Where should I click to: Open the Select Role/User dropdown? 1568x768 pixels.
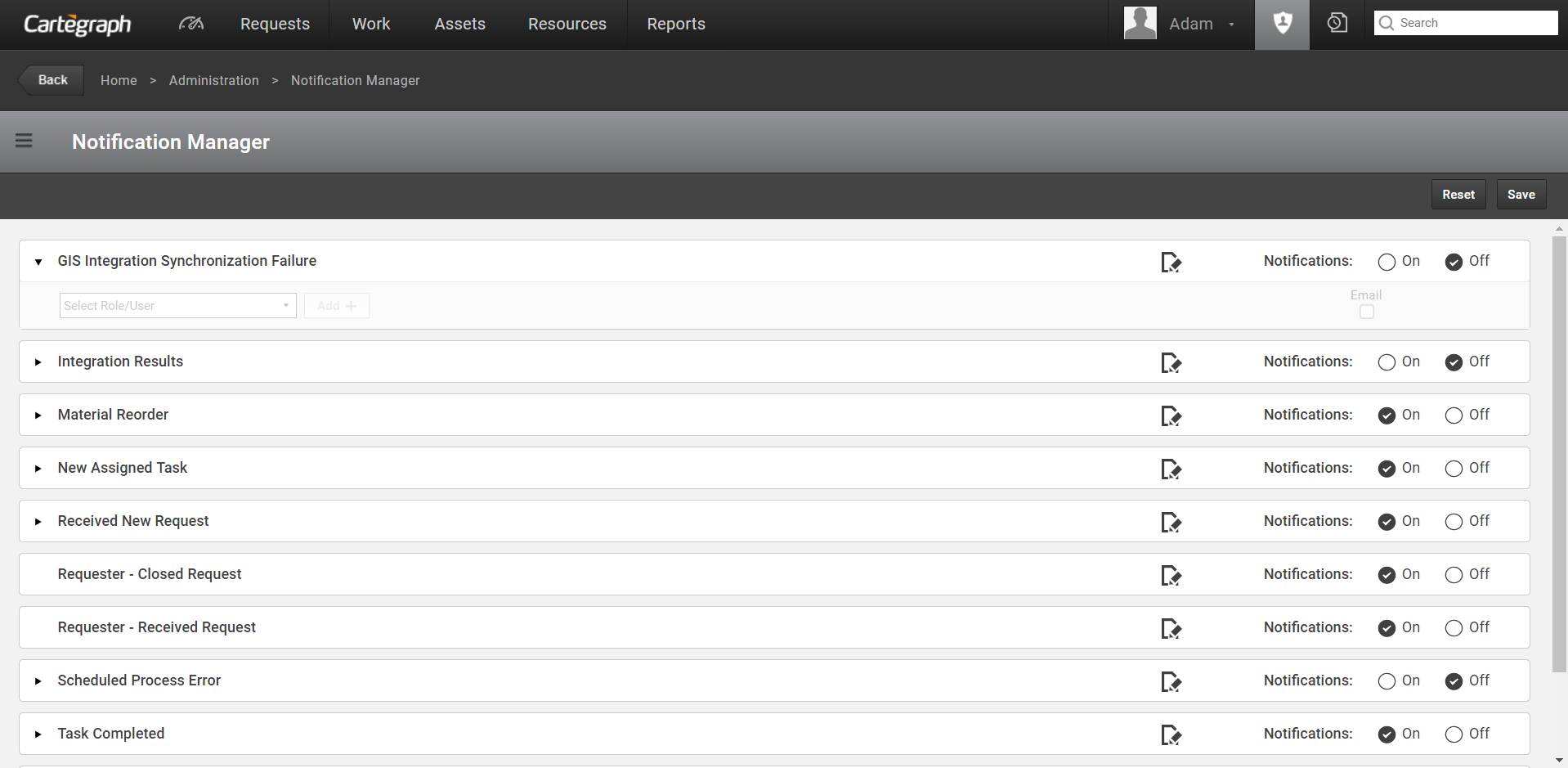pyautogui.click(x=177, y=306)
